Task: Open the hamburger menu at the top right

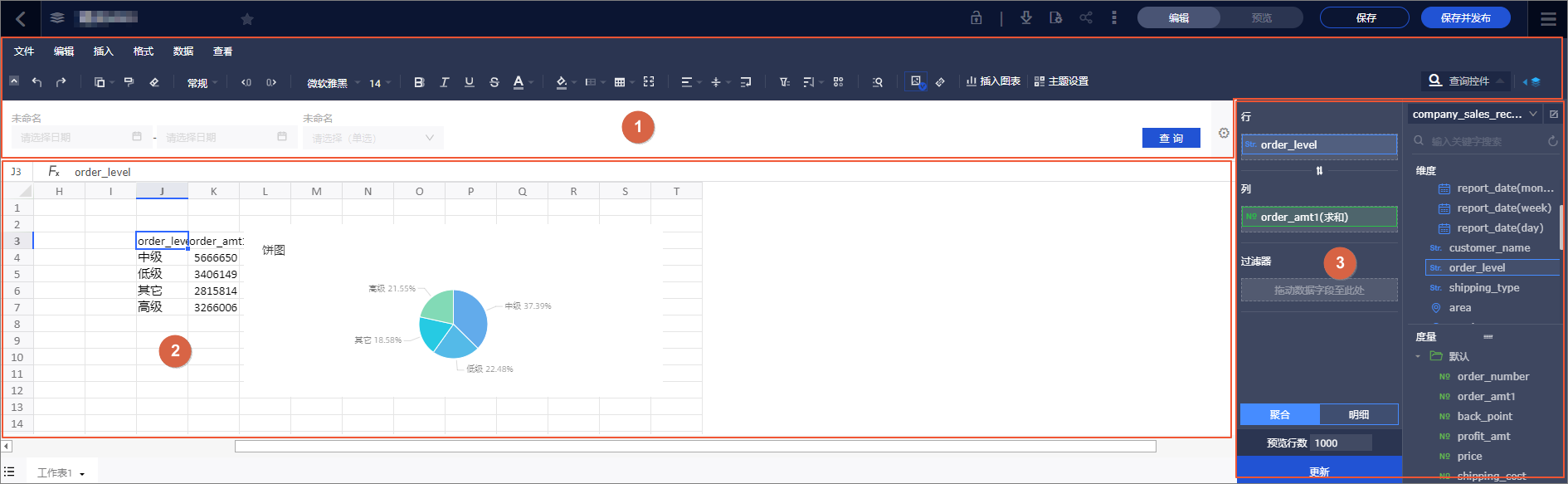Action: (1548, 18)
